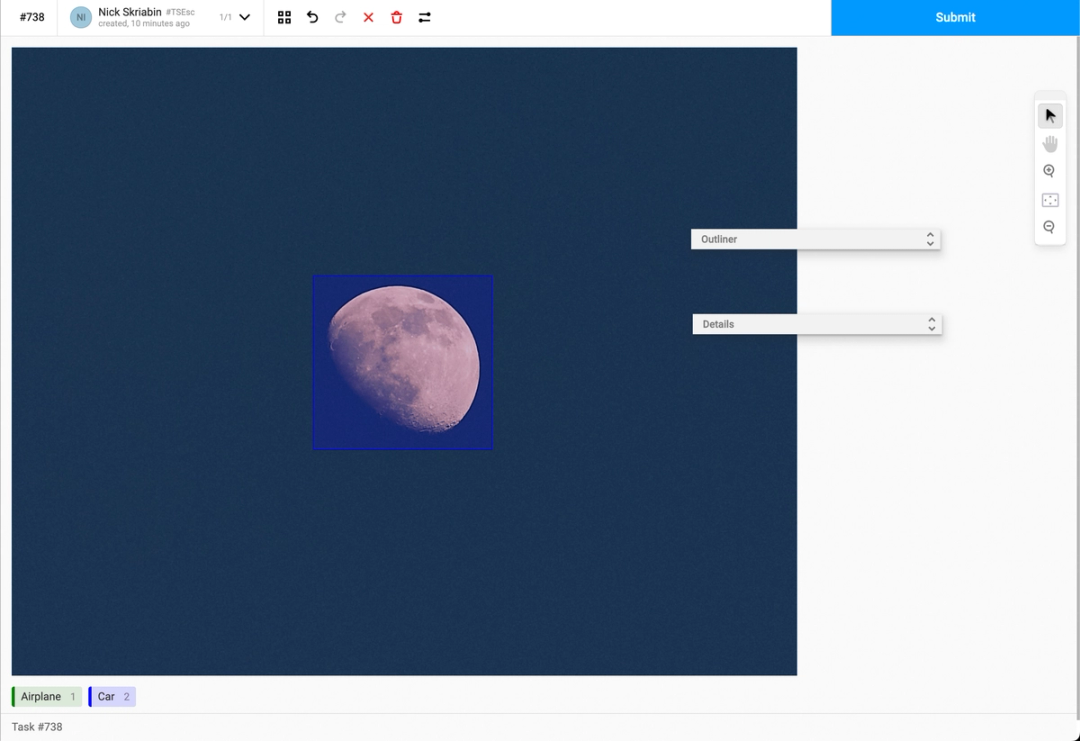Image resolution: width=1080 pixels, height=741 pixels.
Task: Fit the image to the screen
Action: (1049, 198)
